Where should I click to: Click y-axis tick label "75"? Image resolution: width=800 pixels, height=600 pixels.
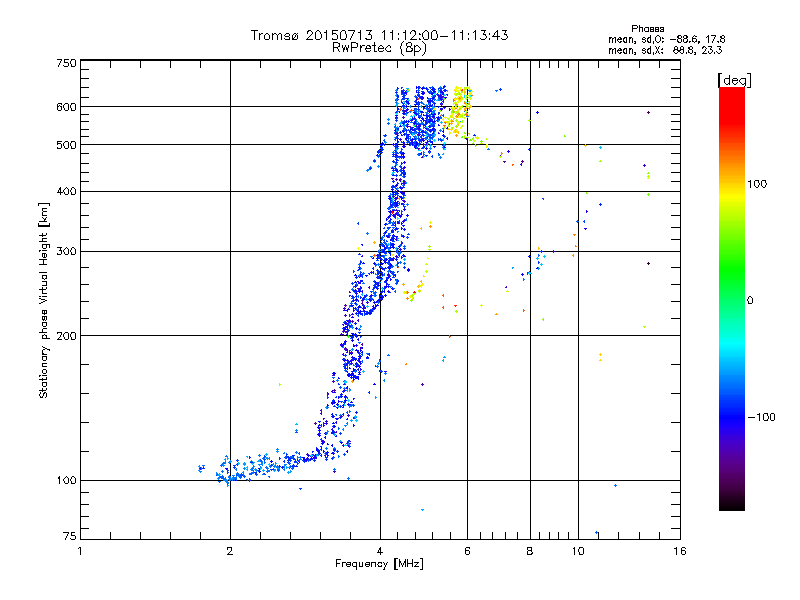click(x=70, y=536)
